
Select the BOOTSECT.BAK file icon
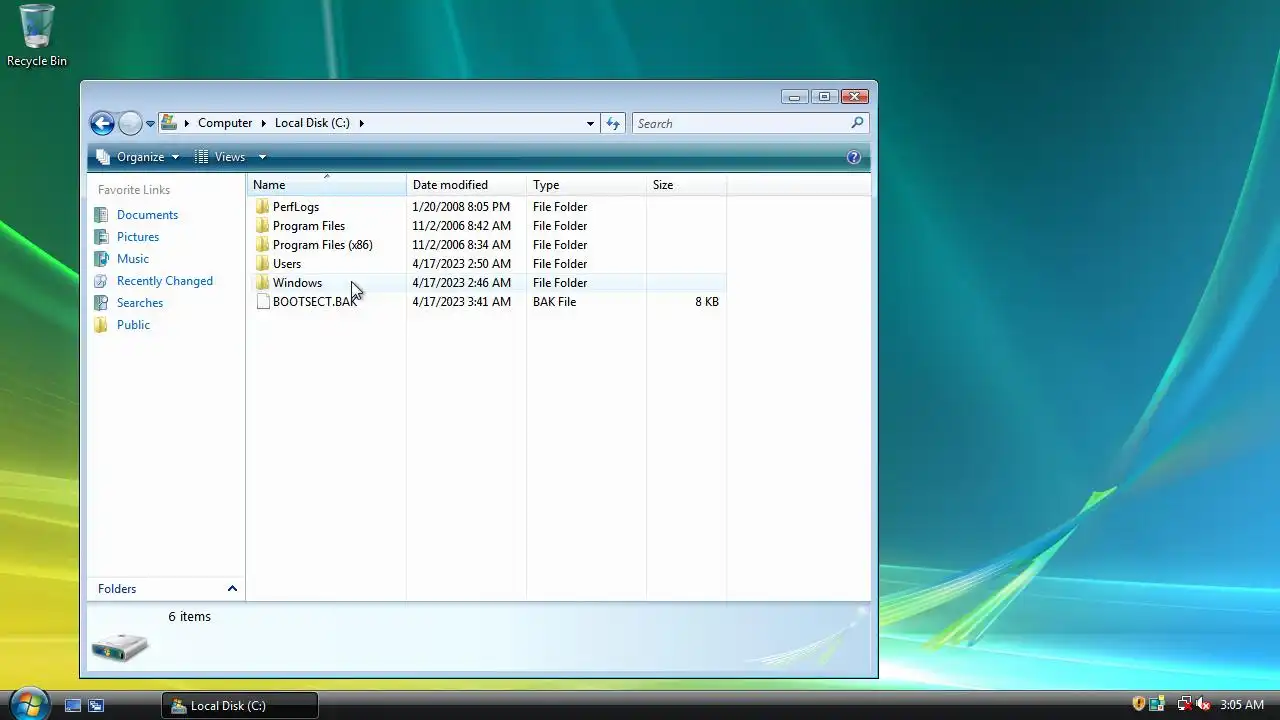point(263,302)
